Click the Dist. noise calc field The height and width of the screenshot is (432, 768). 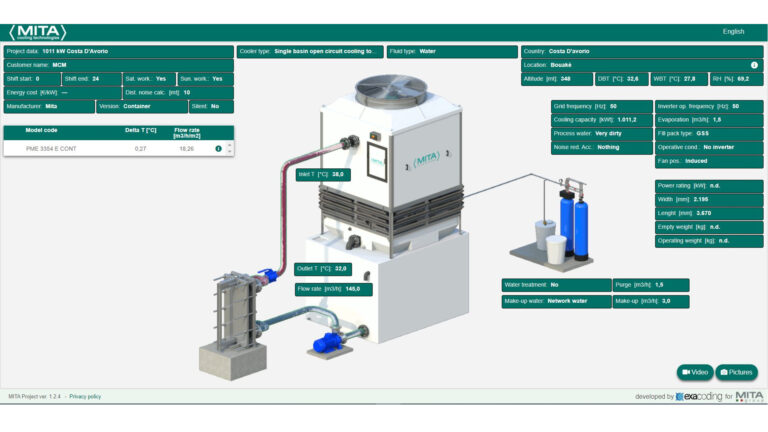coord(178,93)
